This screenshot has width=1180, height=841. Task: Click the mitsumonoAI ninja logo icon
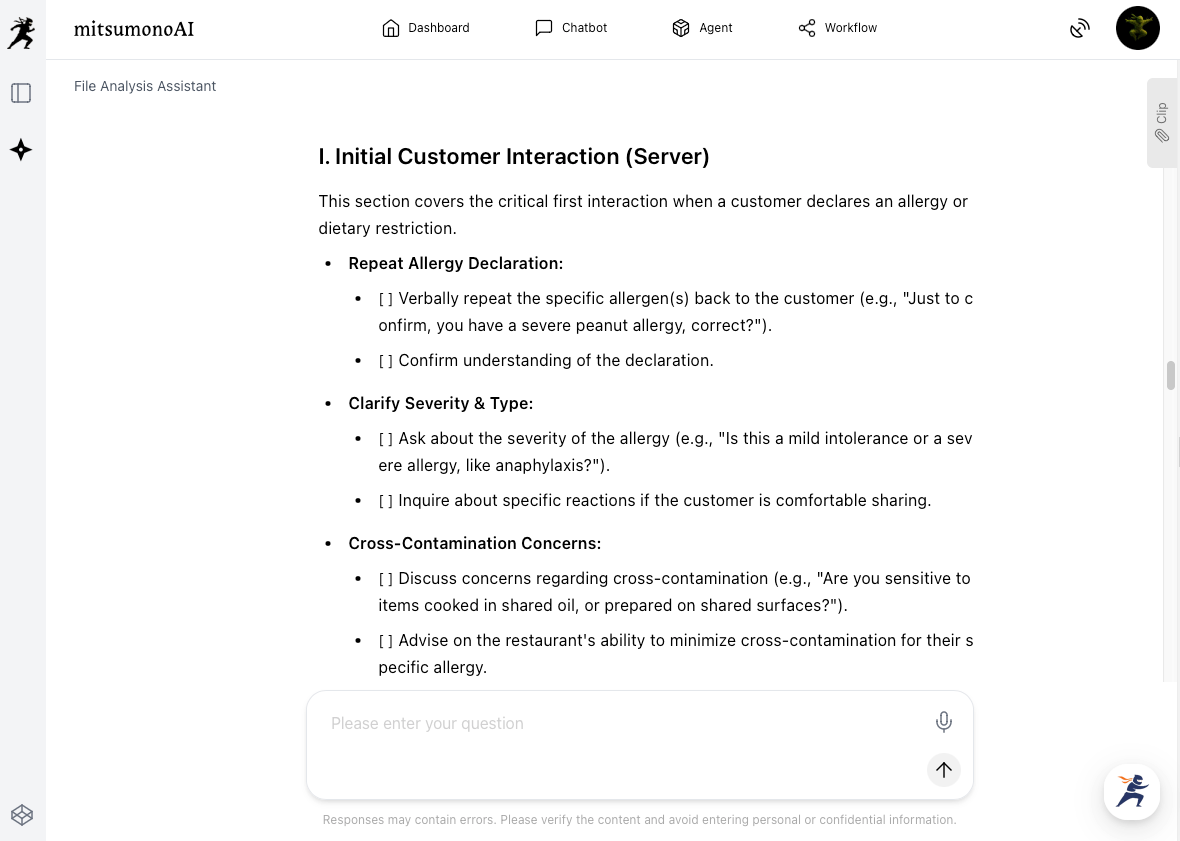[x=21, y=32]
